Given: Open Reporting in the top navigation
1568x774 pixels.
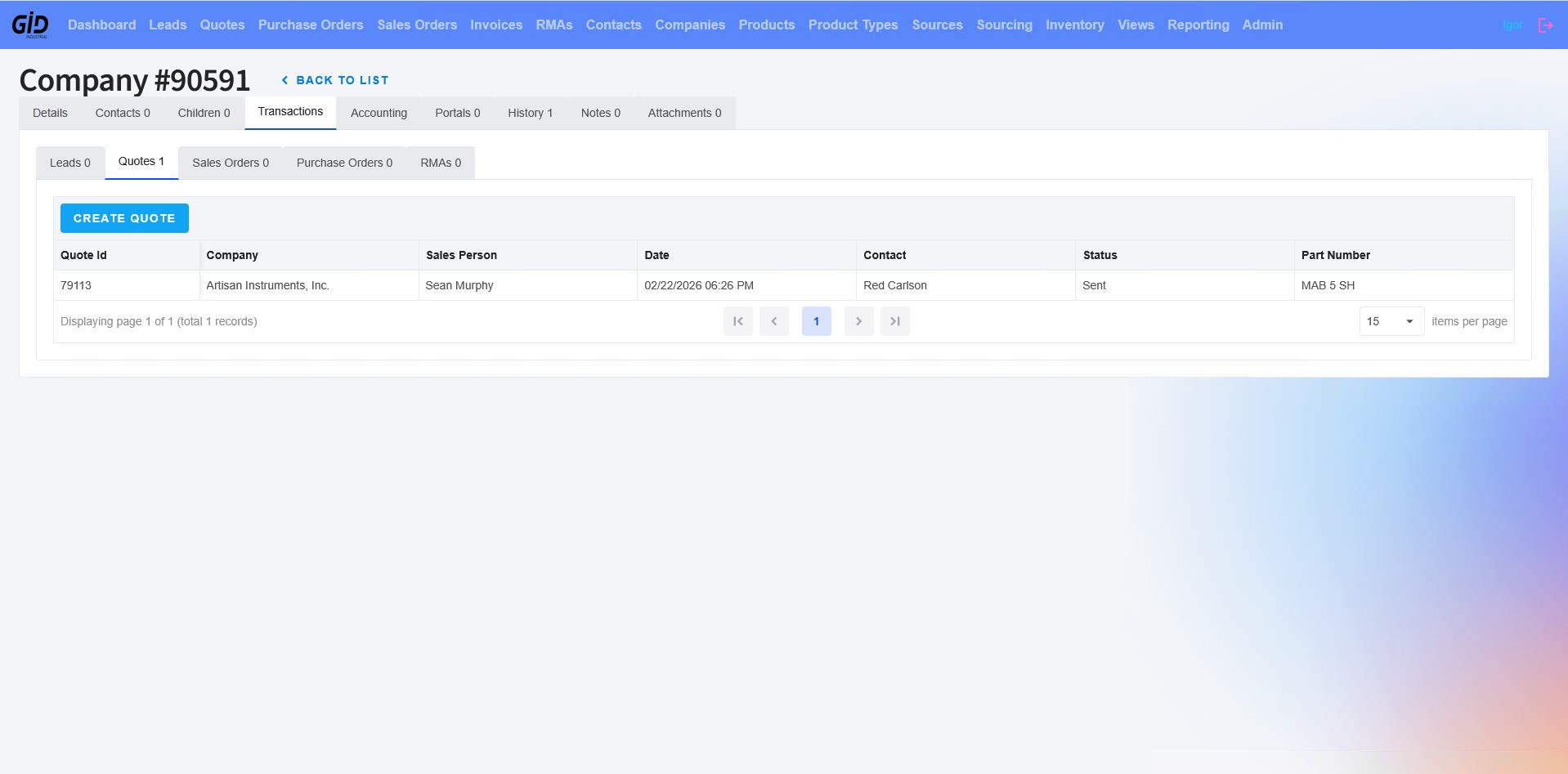Looking at the screenshot, I should (1198, 25).
